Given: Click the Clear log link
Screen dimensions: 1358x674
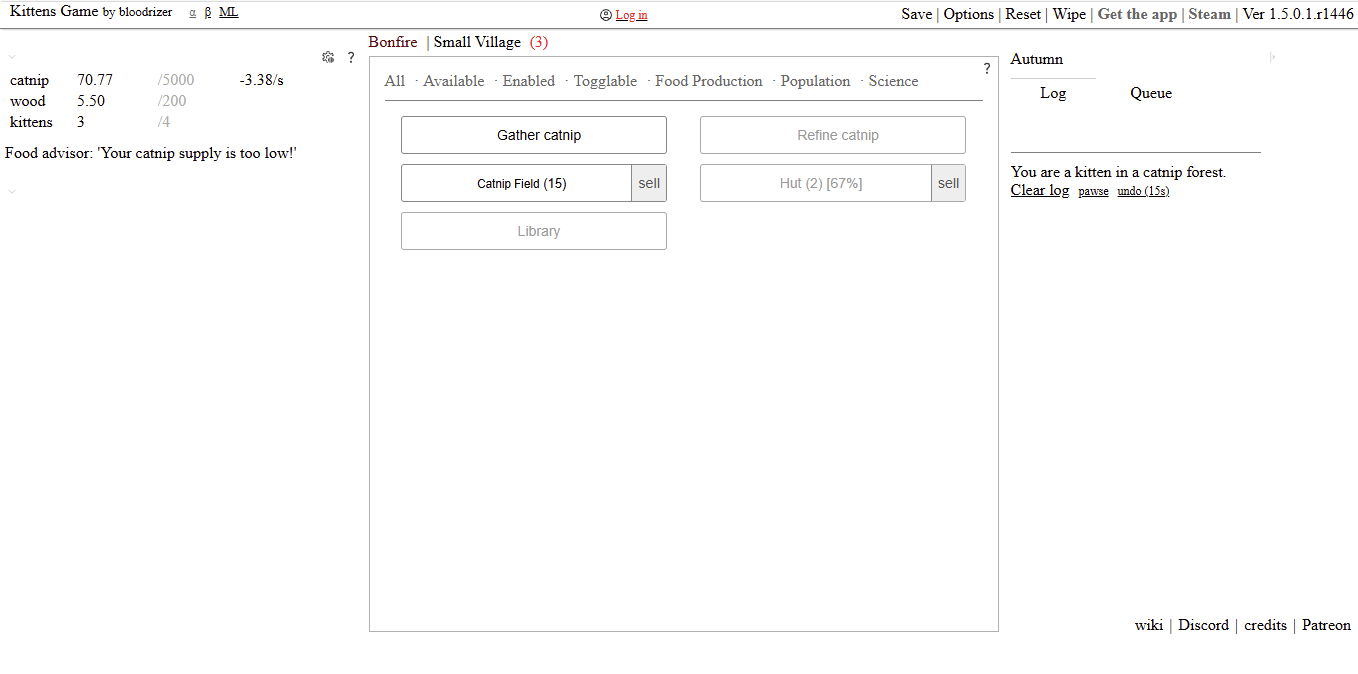Looking at the screenshot, I should click(1040, 190).
